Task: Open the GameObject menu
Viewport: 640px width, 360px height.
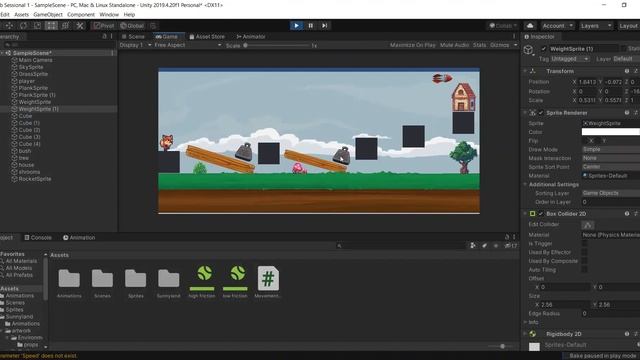Action: point(48,15)
